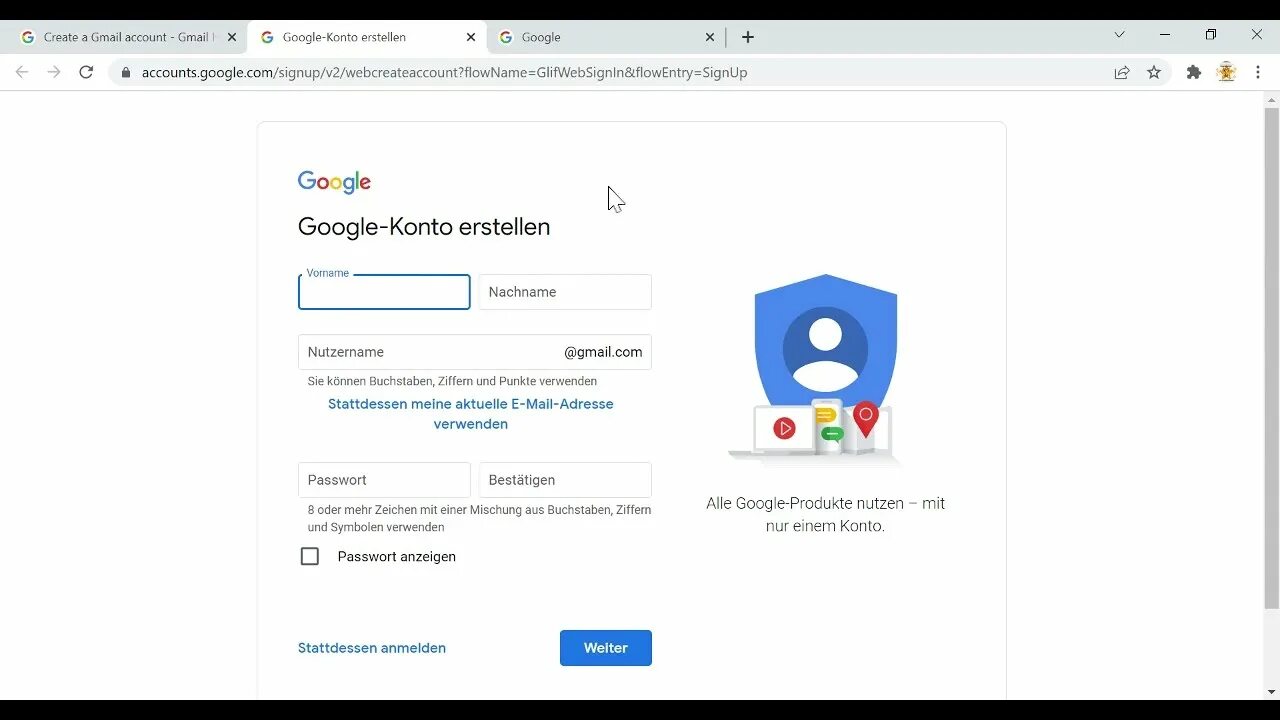
Task: Open the tab search dropdown arrow
Action: (1119, 35)
